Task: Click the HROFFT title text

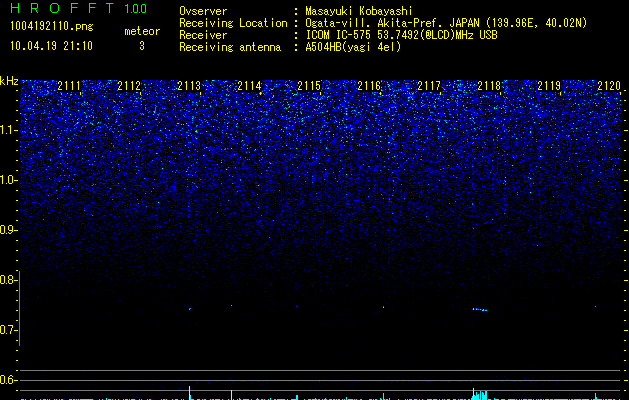Action: click(62, 8)
